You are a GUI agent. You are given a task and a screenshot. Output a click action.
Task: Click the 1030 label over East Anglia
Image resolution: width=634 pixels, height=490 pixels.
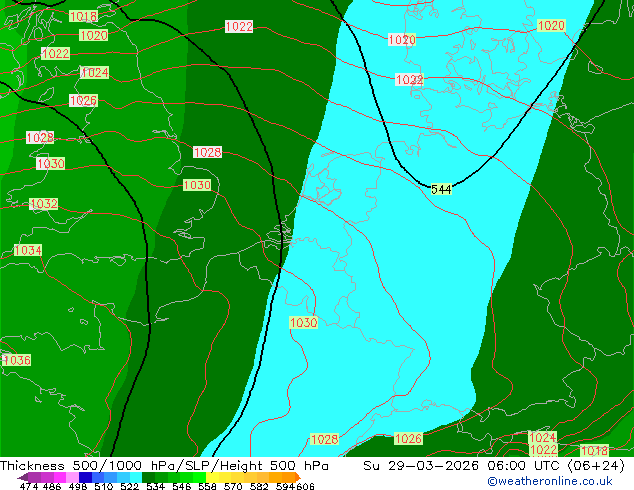[197, 185]
